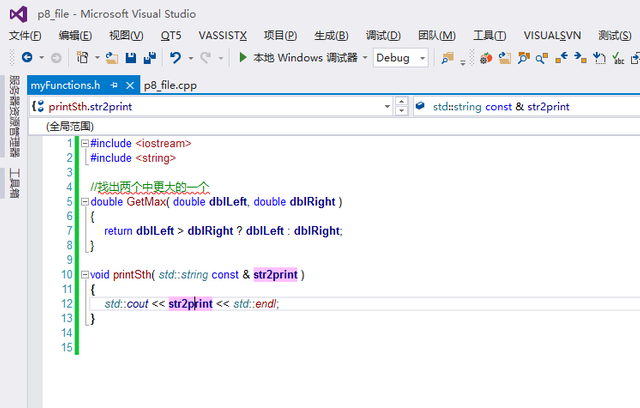Image resolution: width=640 pixels, height=408 pixels.
Task: Click the VA spell check abc icon
Action: click(x=618, y=58)
